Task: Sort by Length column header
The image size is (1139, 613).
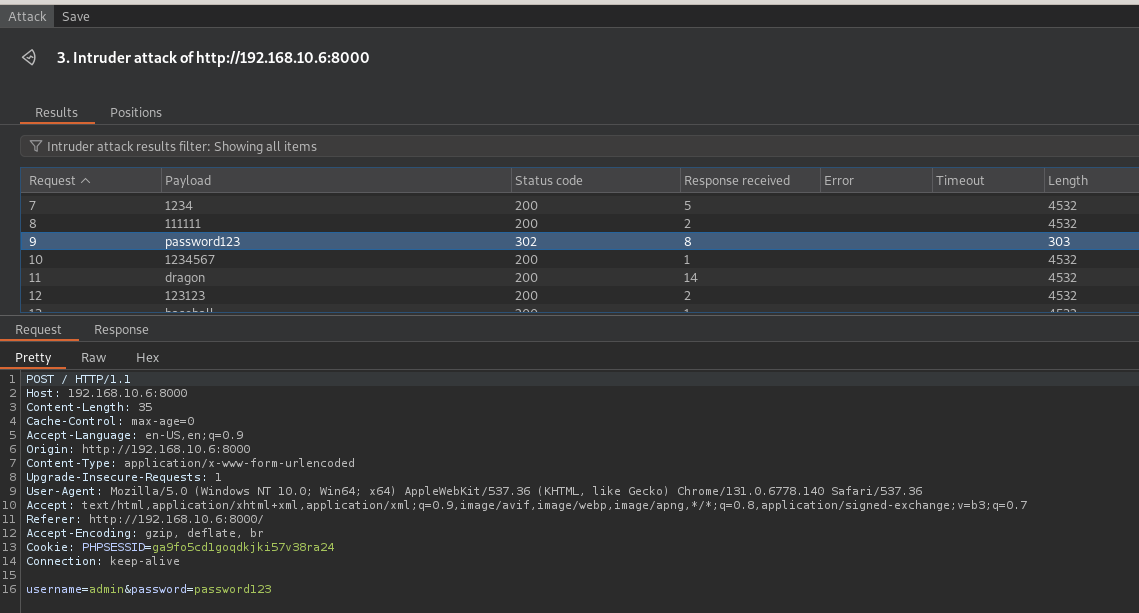Action: pyautogui.click(x=1091, y=180)
